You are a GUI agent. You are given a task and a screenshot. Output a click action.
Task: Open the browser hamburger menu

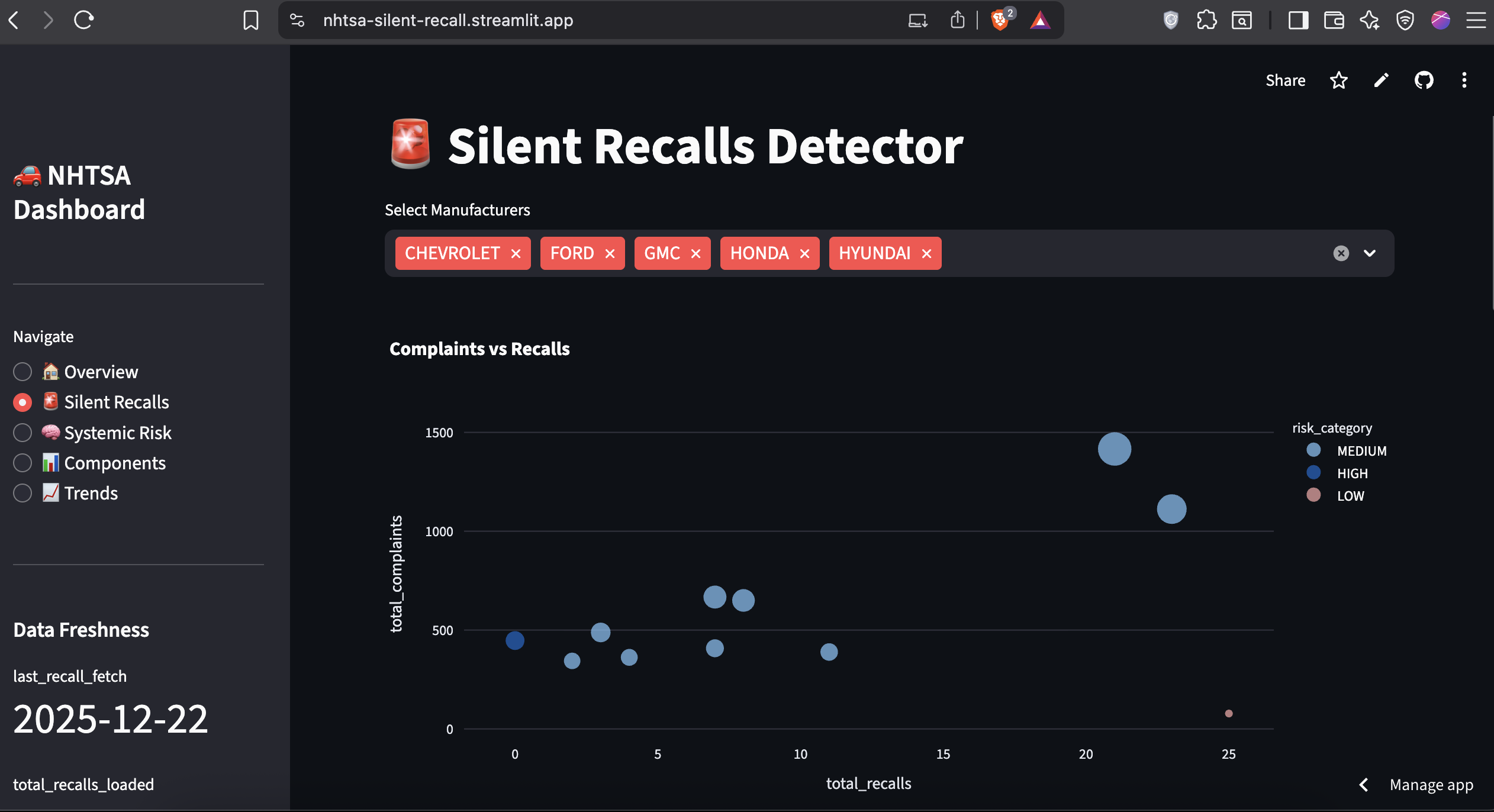[1476, 20]
